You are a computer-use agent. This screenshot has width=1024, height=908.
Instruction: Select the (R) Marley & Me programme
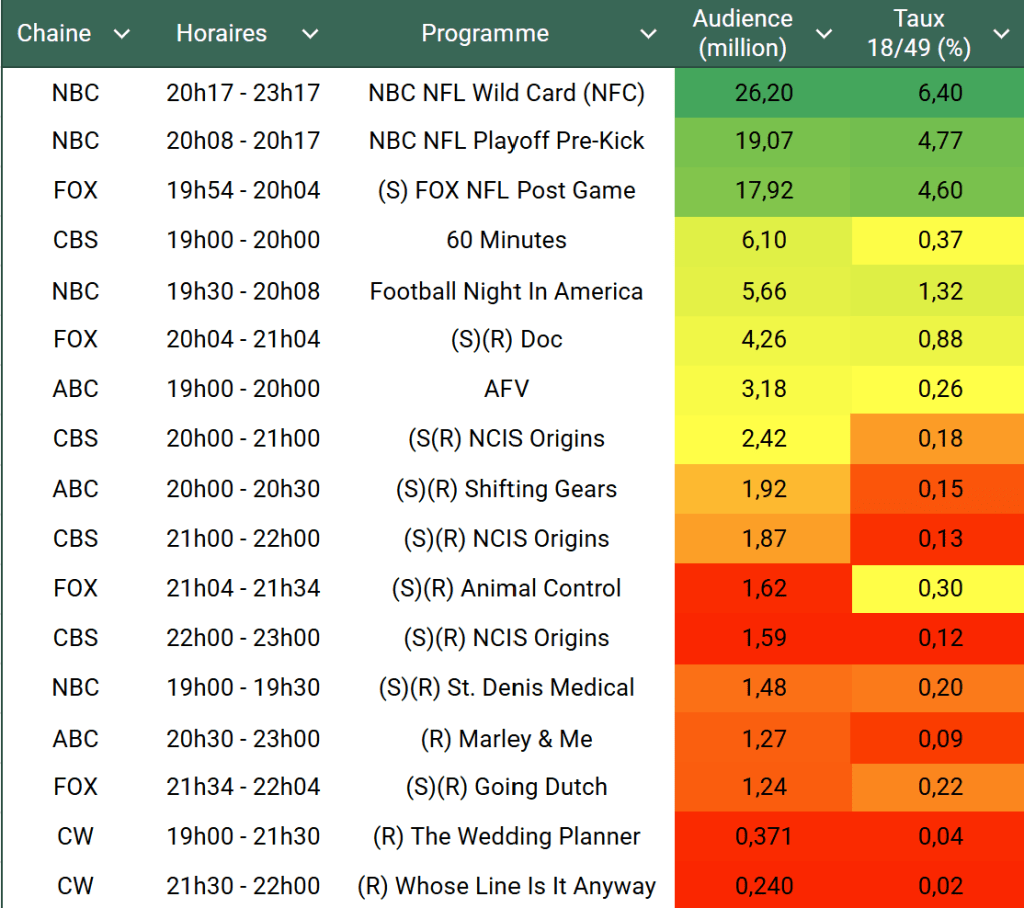(x=506, y=739)
